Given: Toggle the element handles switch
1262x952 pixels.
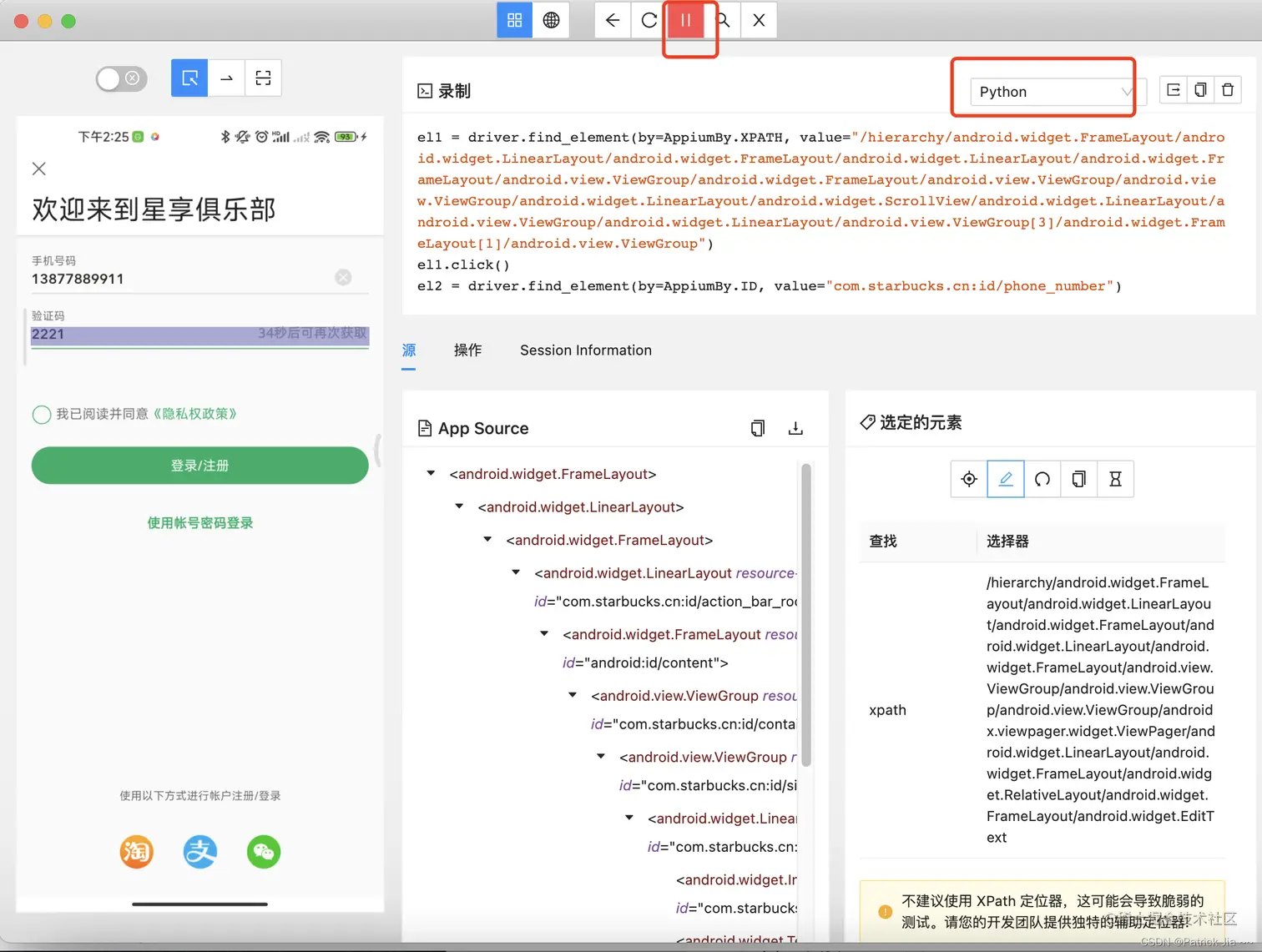Looking at the screenshot, I should pyautogui.click(x=122, y=78).
